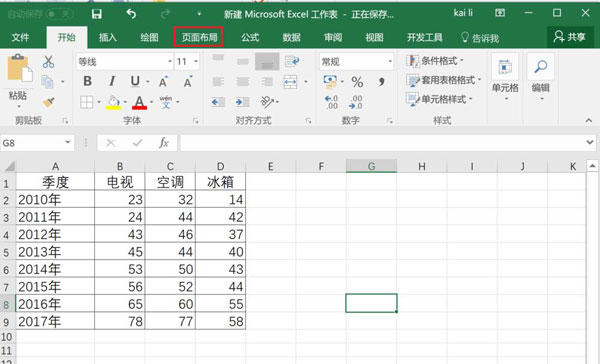Screen dimensions: 600x364
Task: Click the Increase Indent icon
Action: (242, 102)
